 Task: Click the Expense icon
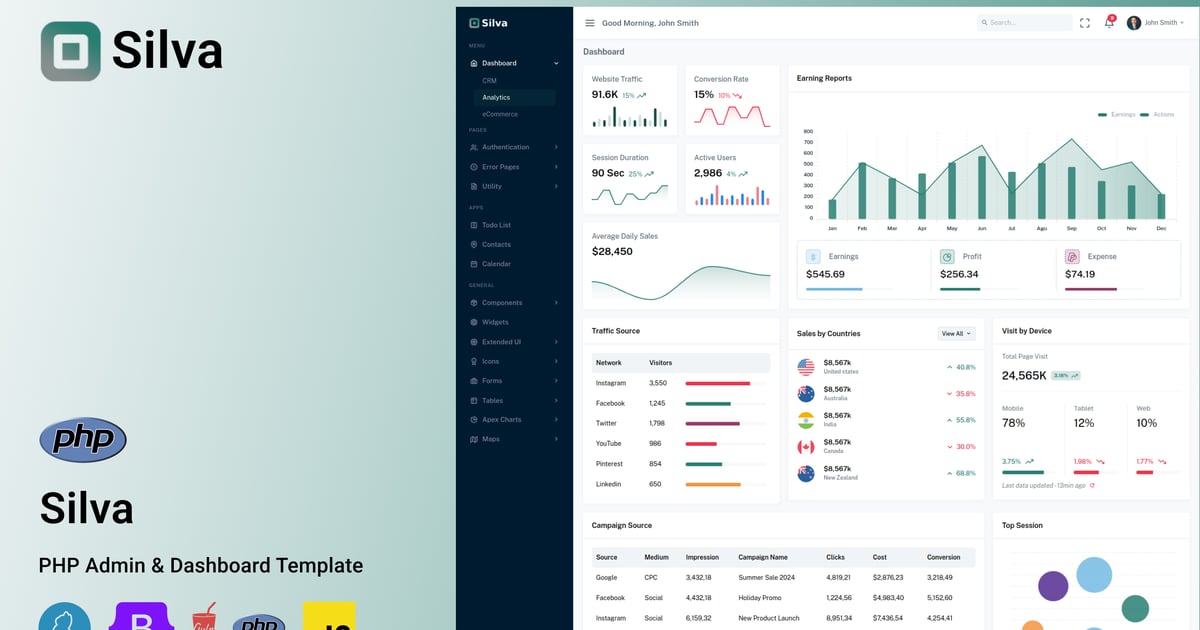point(1072,257)
